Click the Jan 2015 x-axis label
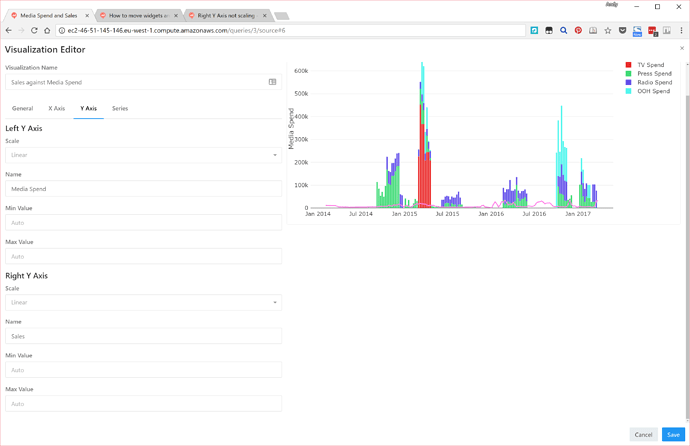This screenshot has height=446, width=690. click(x=404, y=214)
